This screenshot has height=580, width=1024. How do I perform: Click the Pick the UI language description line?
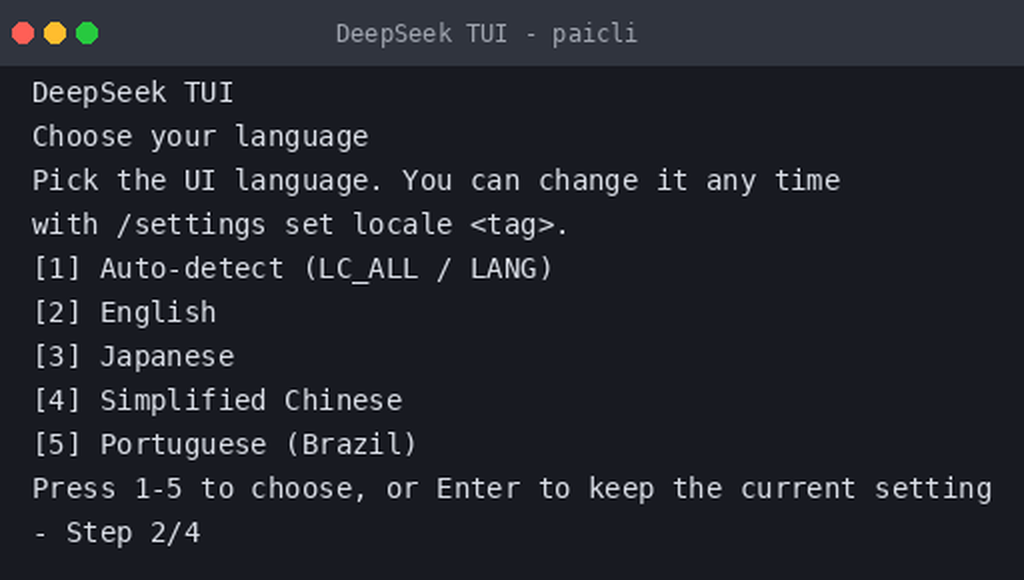(436, 181)
